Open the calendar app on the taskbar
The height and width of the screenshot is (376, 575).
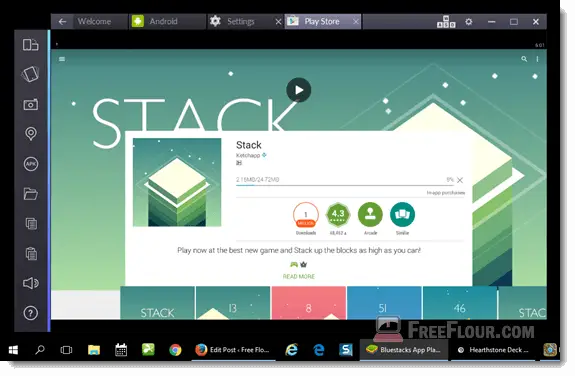tap(121, 350)
